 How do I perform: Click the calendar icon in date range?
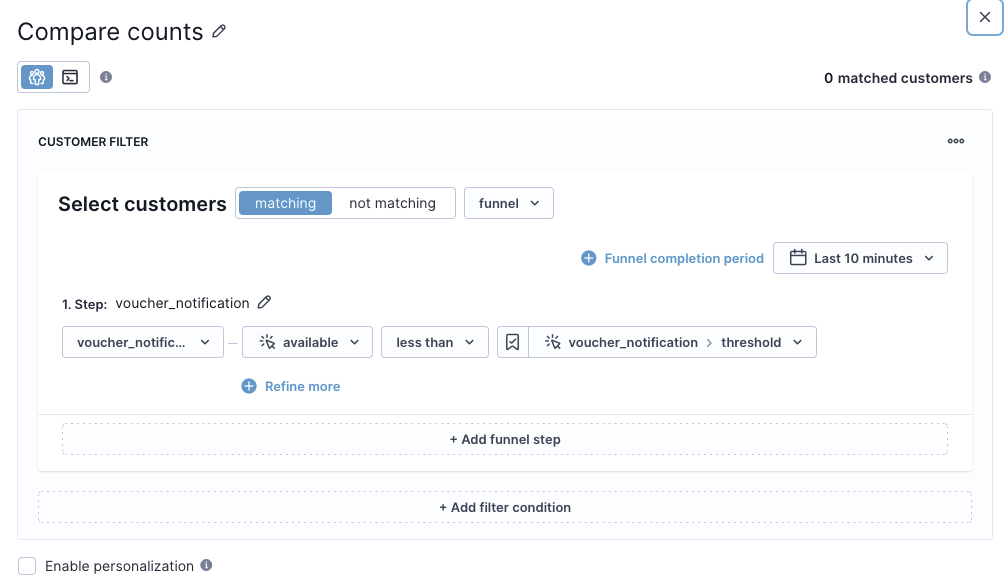coord(798,258)
